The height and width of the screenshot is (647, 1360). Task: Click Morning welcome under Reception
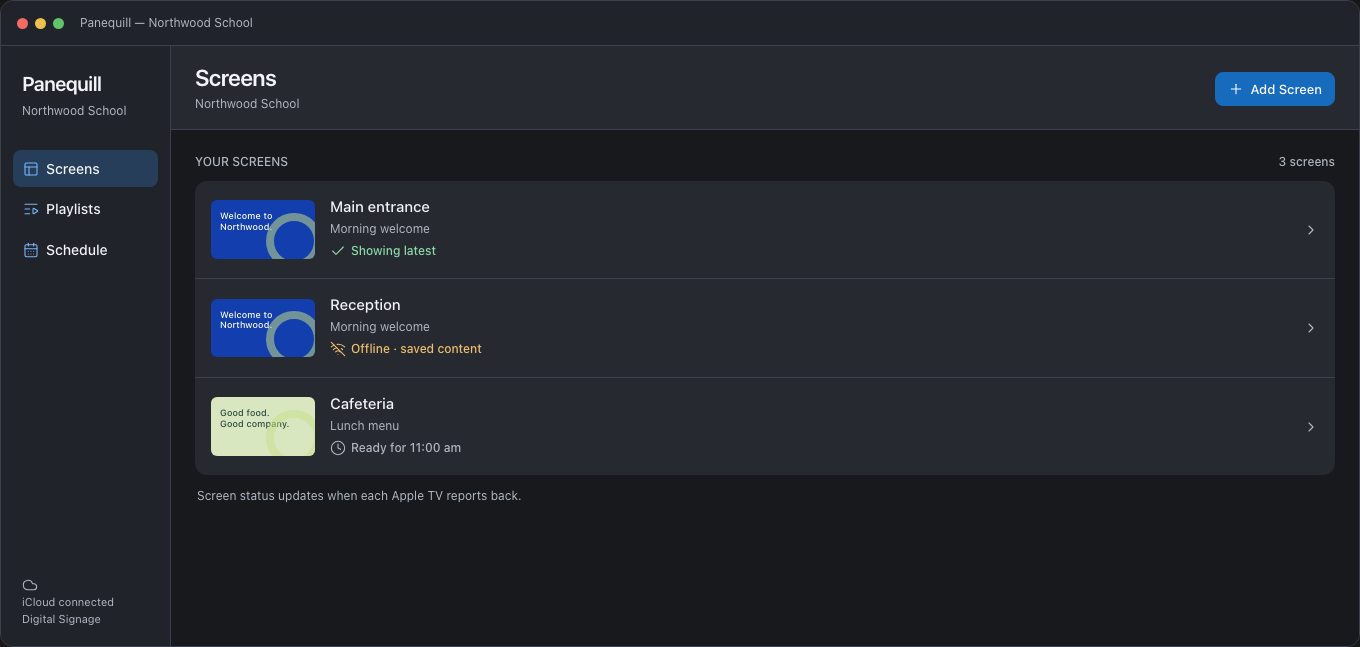tap(380, 327)
